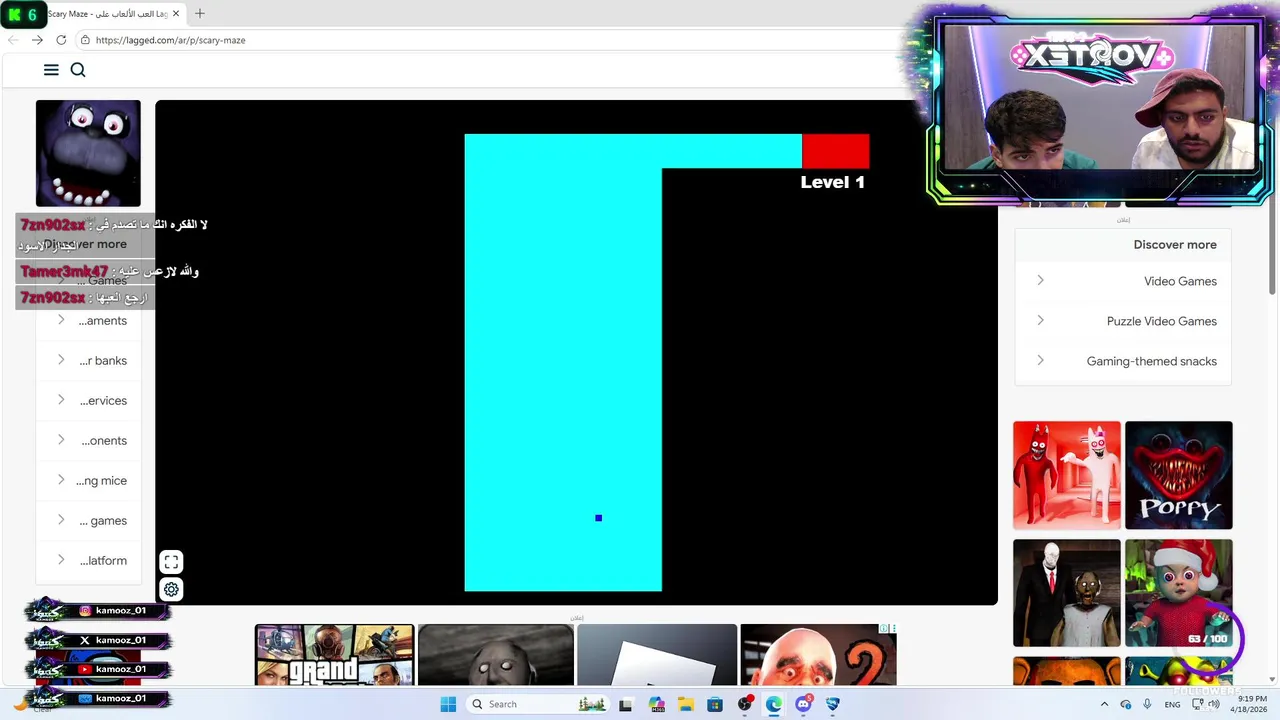Click the address bar URL field

click(490, 40)
